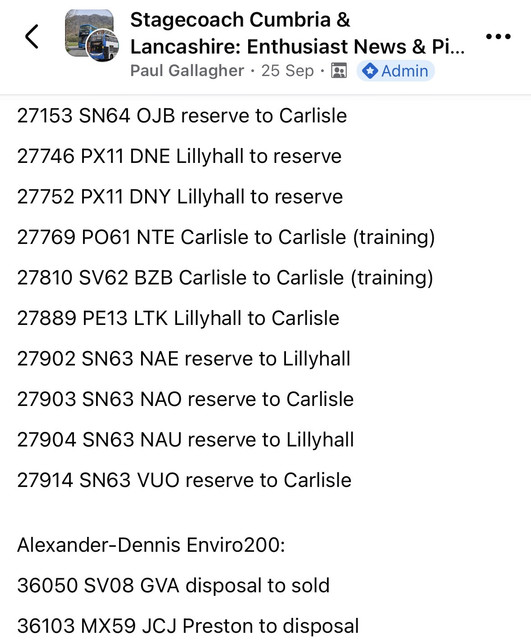This screenshot has width=531, height=640.
Task: Tap the 27810 SV62 BZB training entry
Action: [x=225, y=278]
